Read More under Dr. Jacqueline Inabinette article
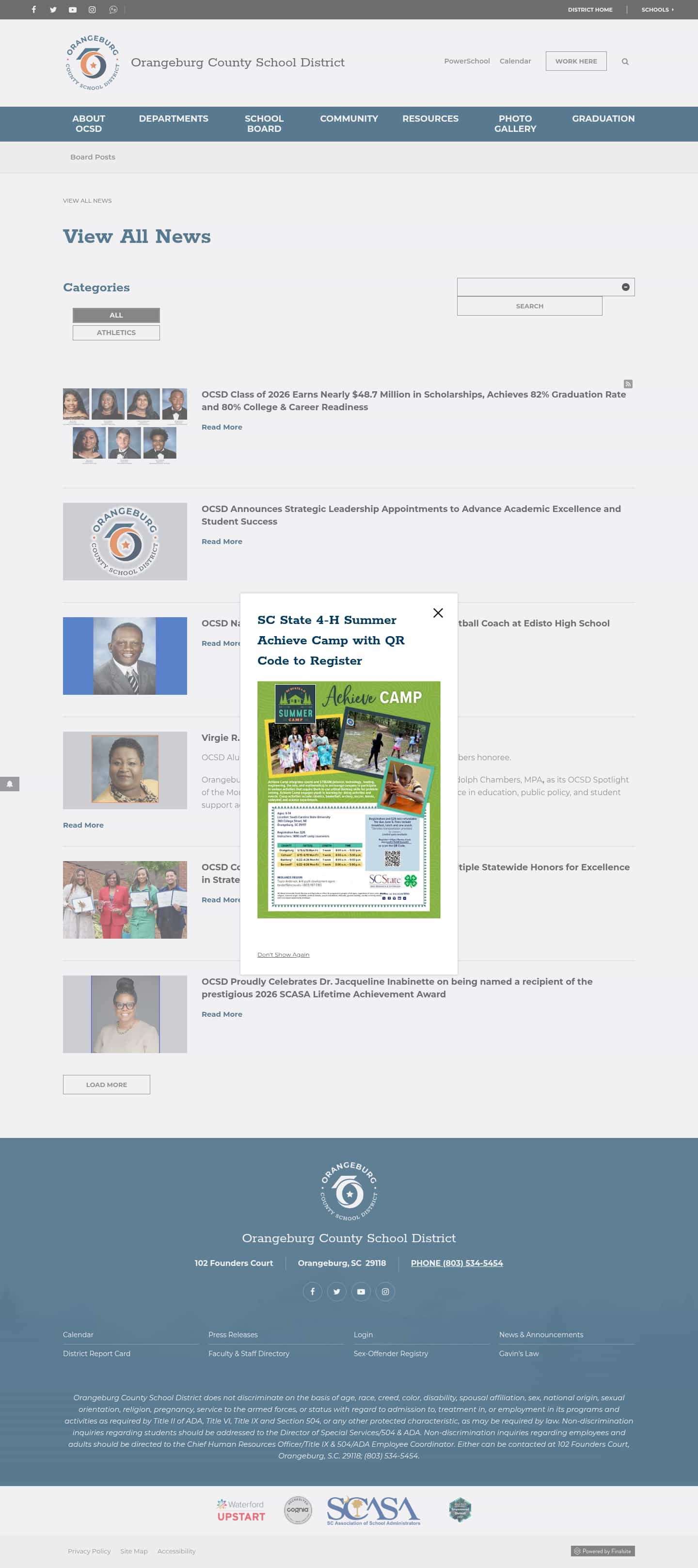This screenshot has width=698, height=1568. [x=222, y=1014]
